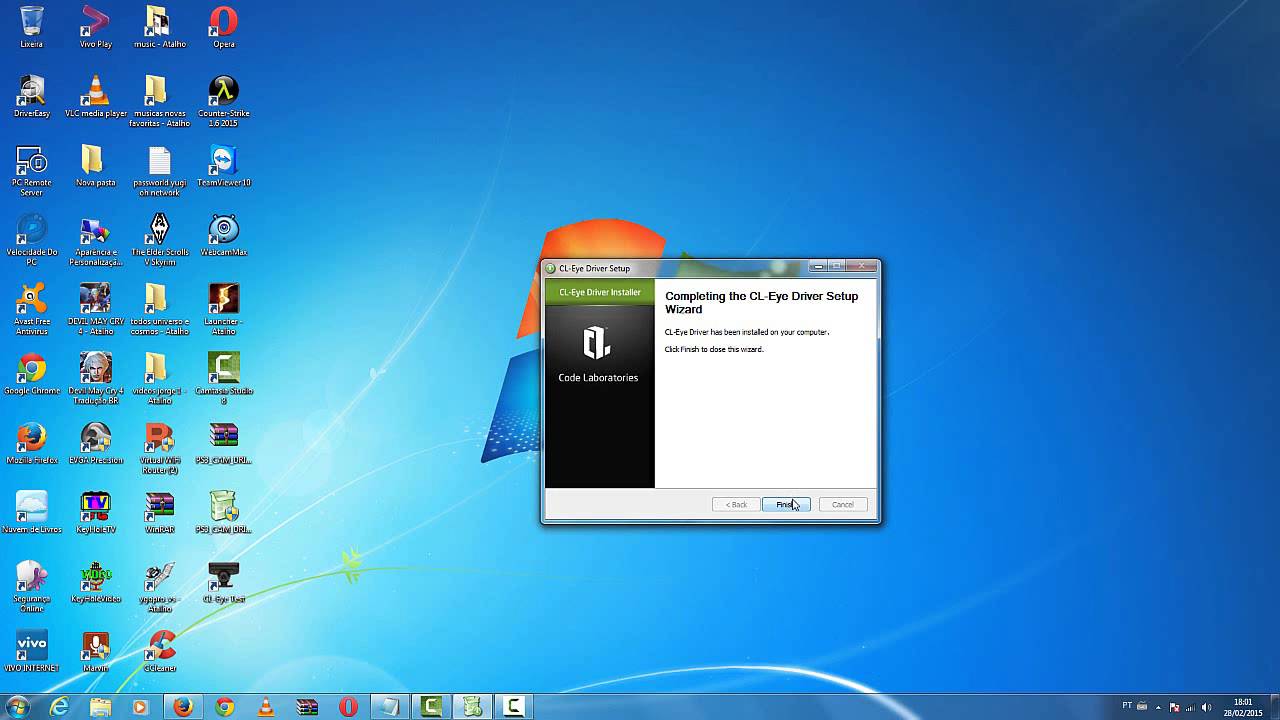Click the greyed-out Back button in the wizard
The image size is (1280, 720).
coord(736,504)
